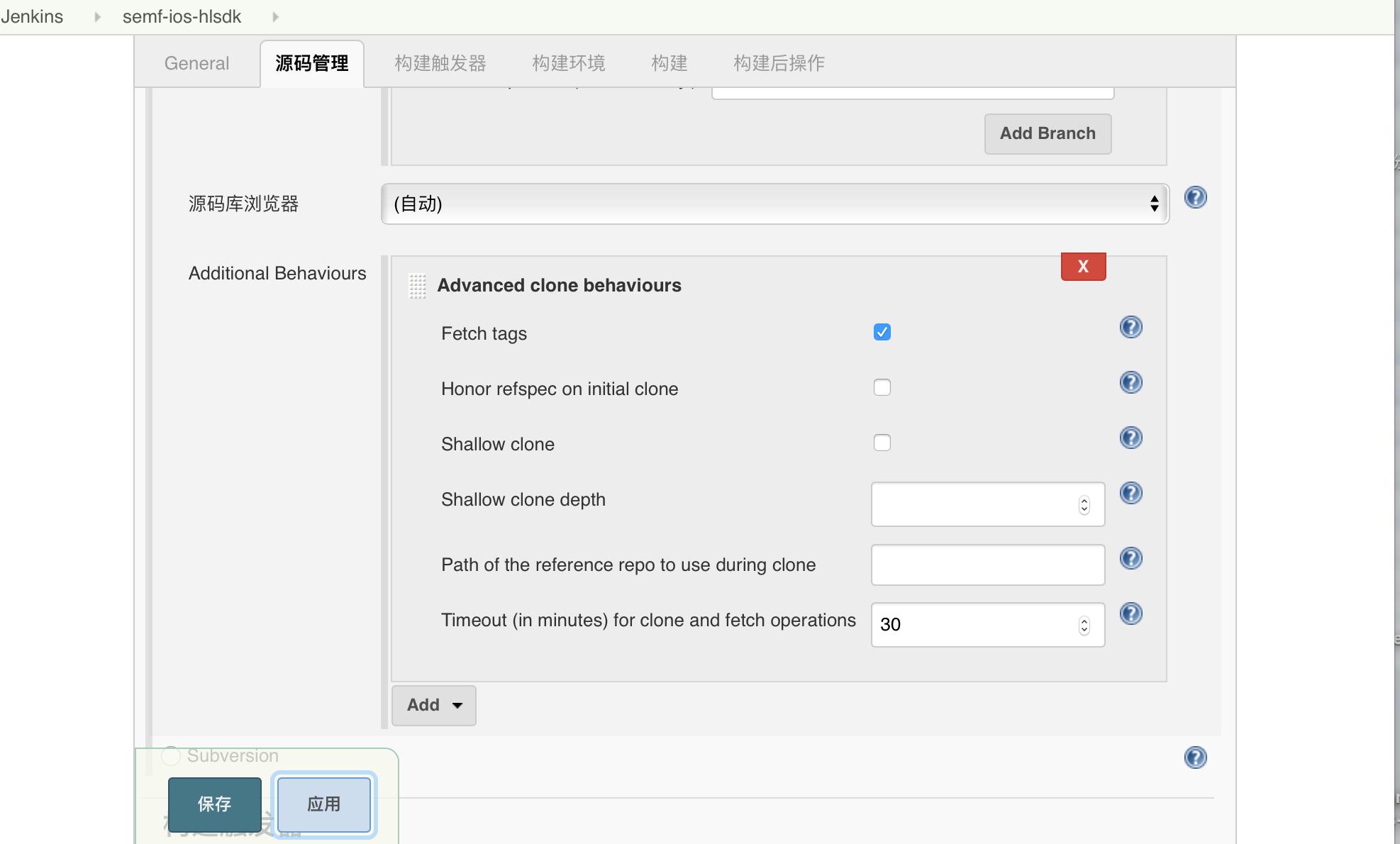
Task: Enable the Shallow clone checkbox
Action: click(x=882, y=443)
